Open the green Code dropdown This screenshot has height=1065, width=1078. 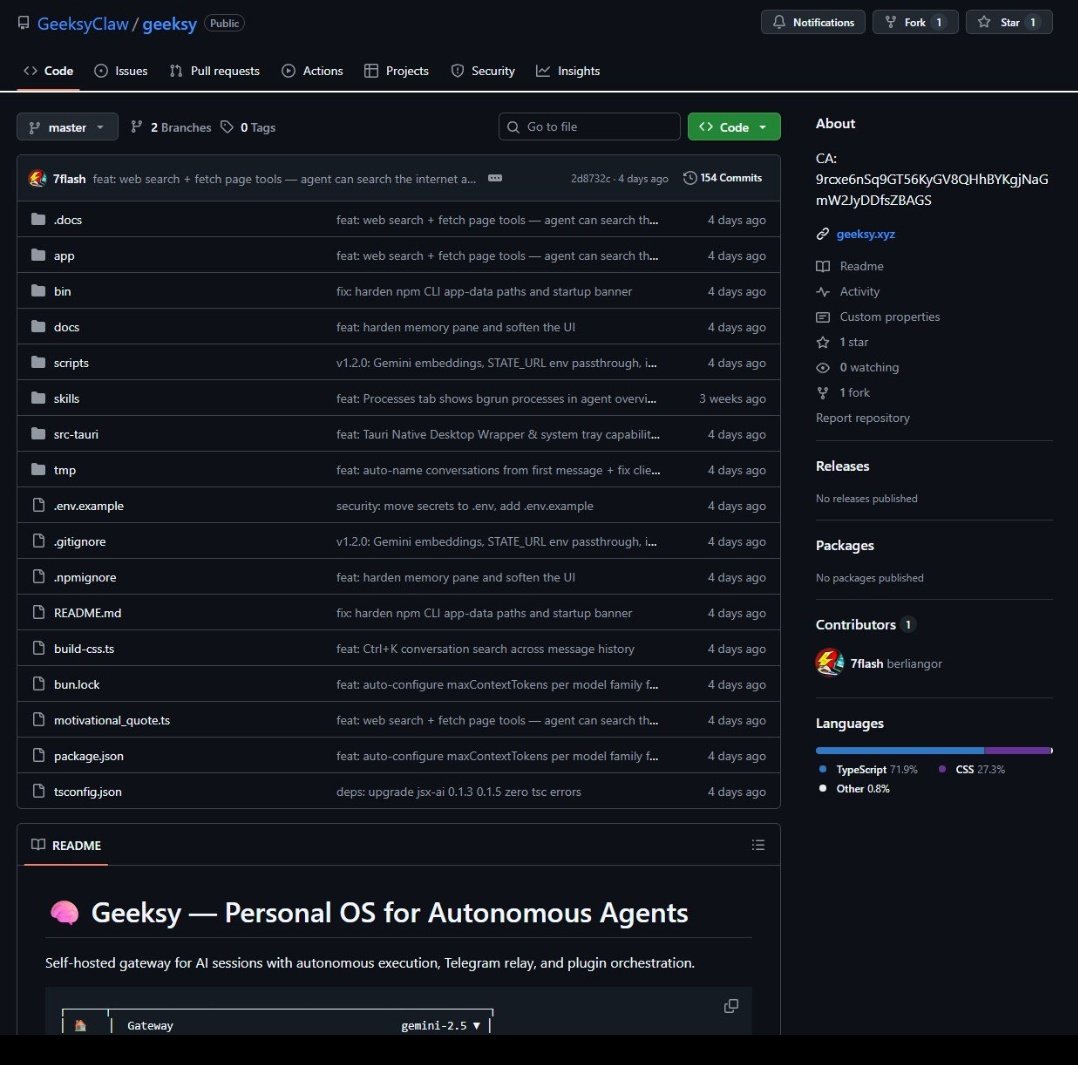[x=734, y=127]
